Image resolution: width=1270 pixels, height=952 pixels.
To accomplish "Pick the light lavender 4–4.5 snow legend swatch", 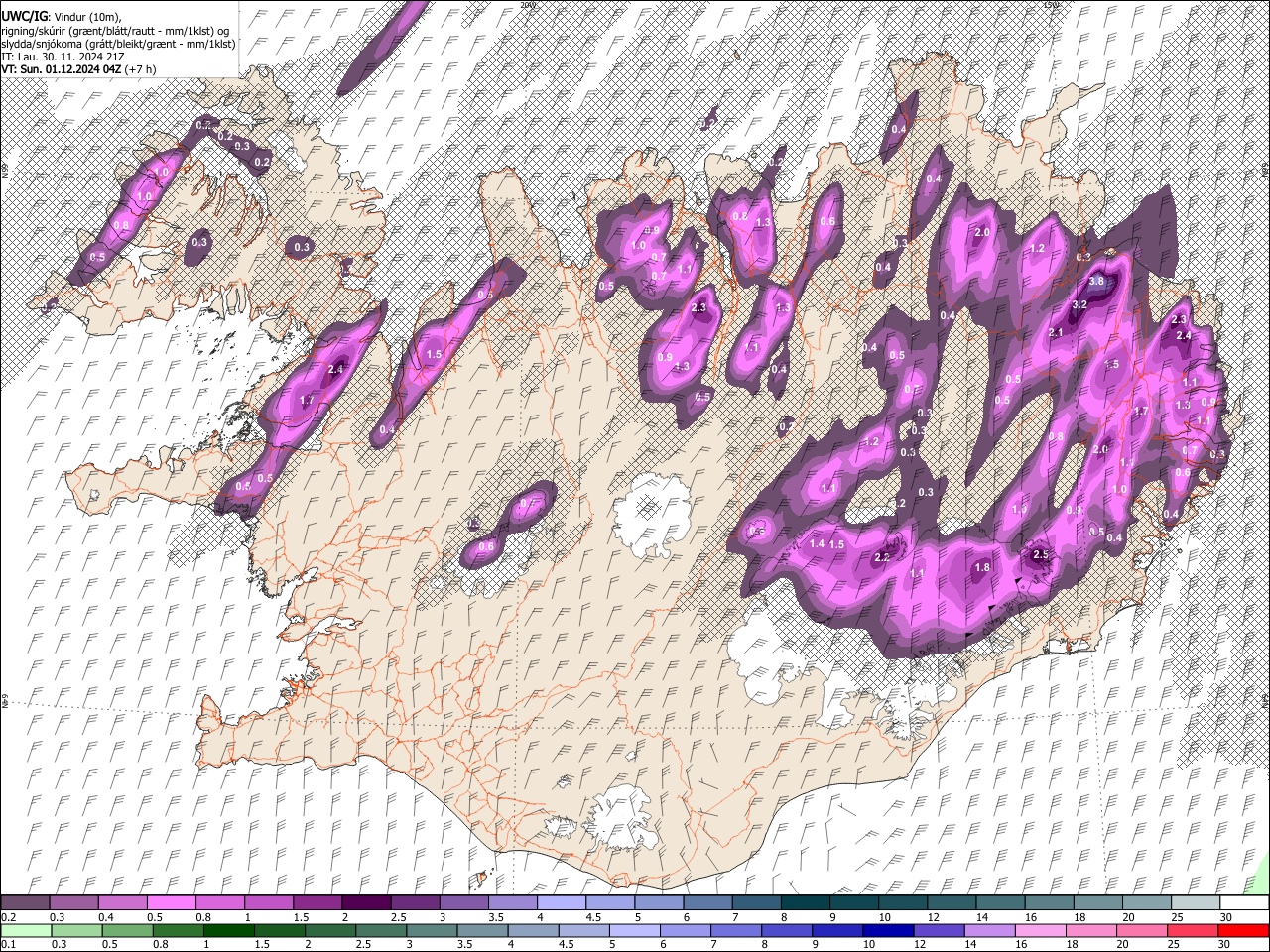I will [563, 903].
